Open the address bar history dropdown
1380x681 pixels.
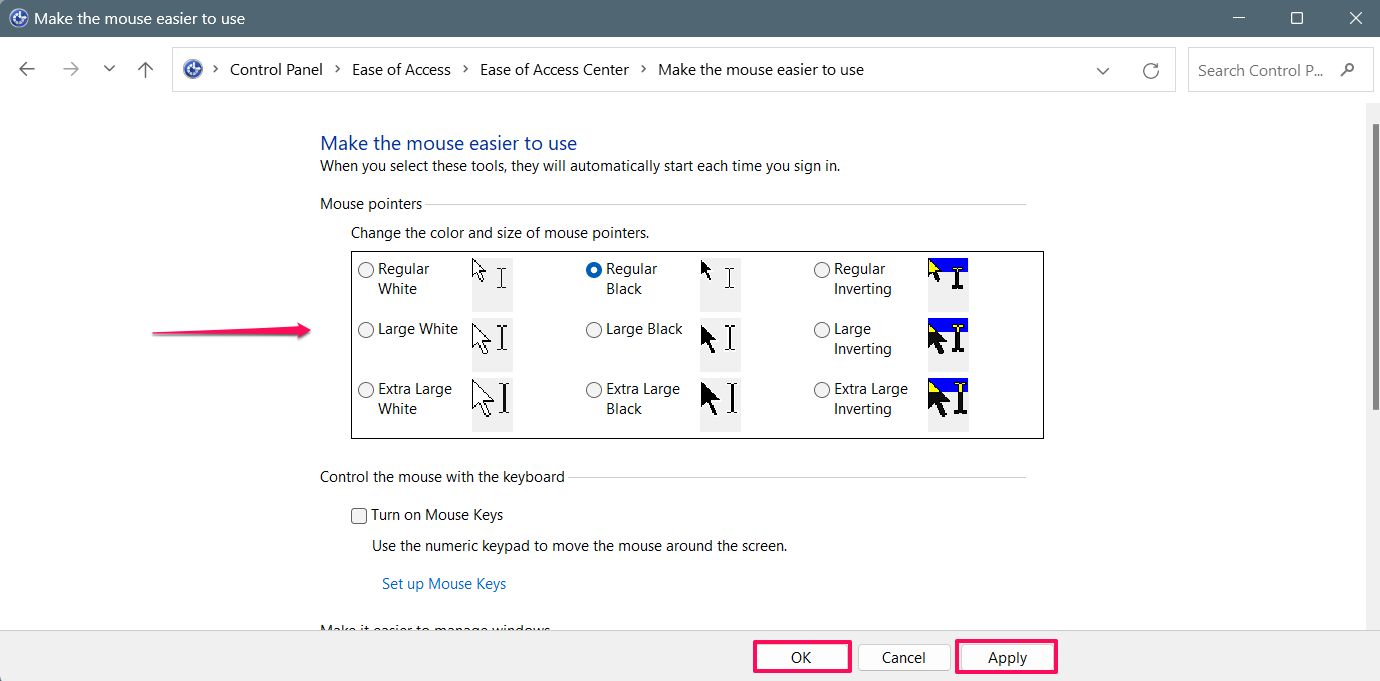(1103, 70)
